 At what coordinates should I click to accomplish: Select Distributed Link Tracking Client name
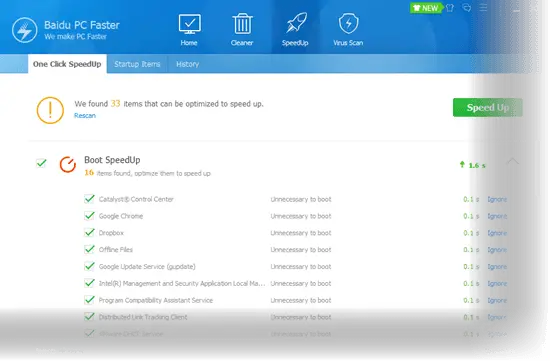pos(143,317)
